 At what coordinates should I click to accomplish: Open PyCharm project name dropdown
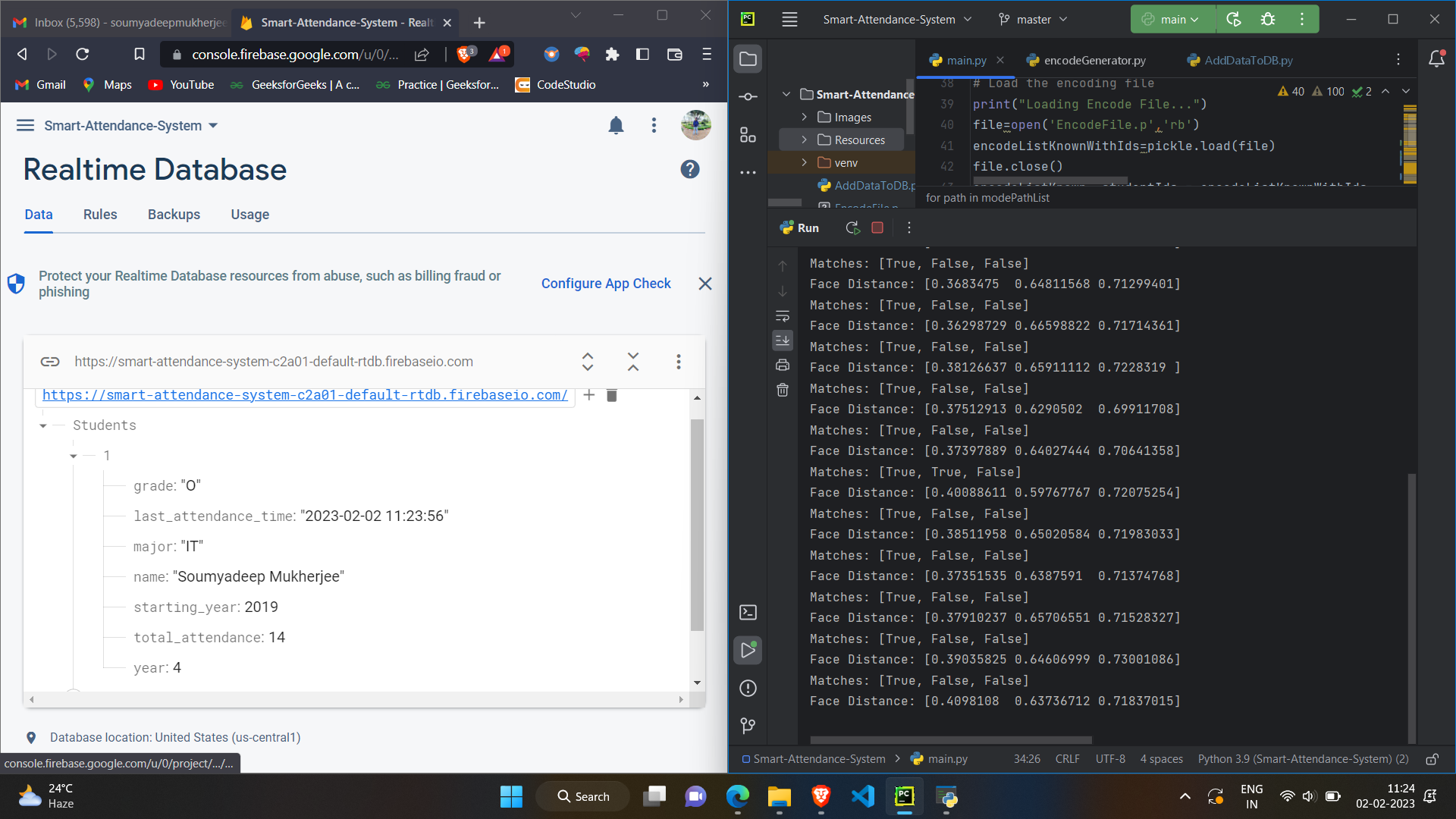[897, 20]
